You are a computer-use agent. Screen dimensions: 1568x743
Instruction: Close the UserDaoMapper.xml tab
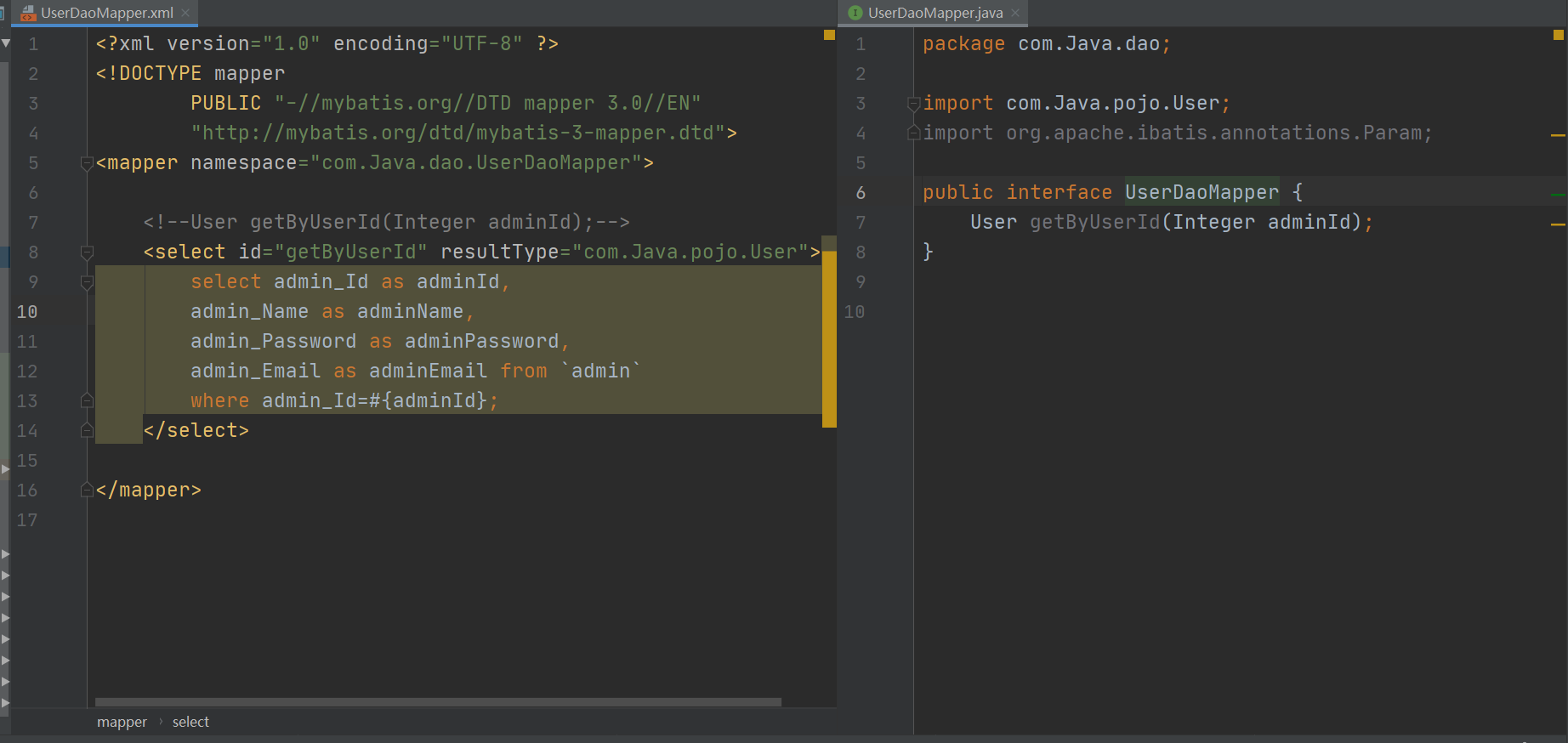point(185,13)
